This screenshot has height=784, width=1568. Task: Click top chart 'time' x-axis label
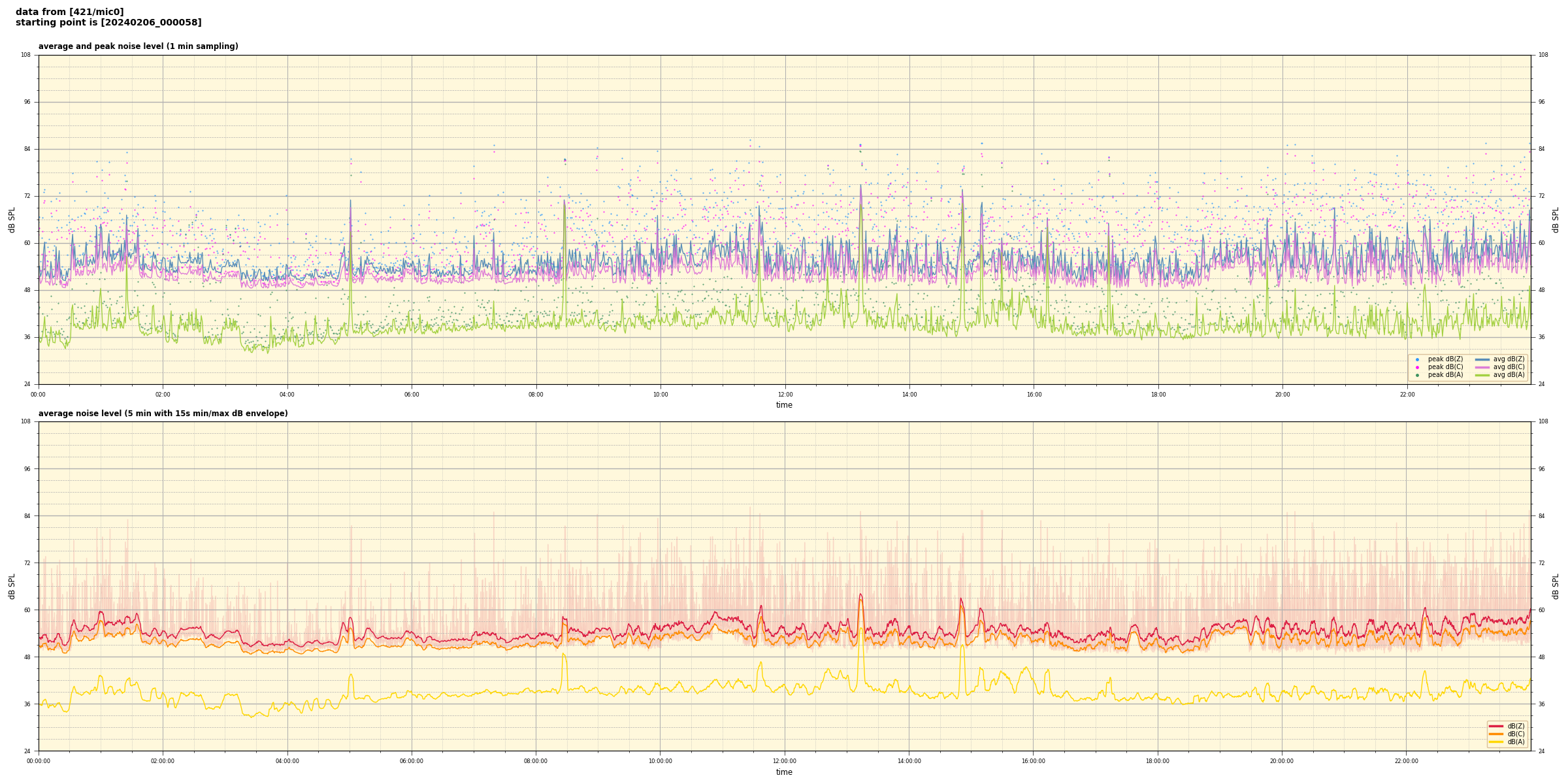point(784,405)
